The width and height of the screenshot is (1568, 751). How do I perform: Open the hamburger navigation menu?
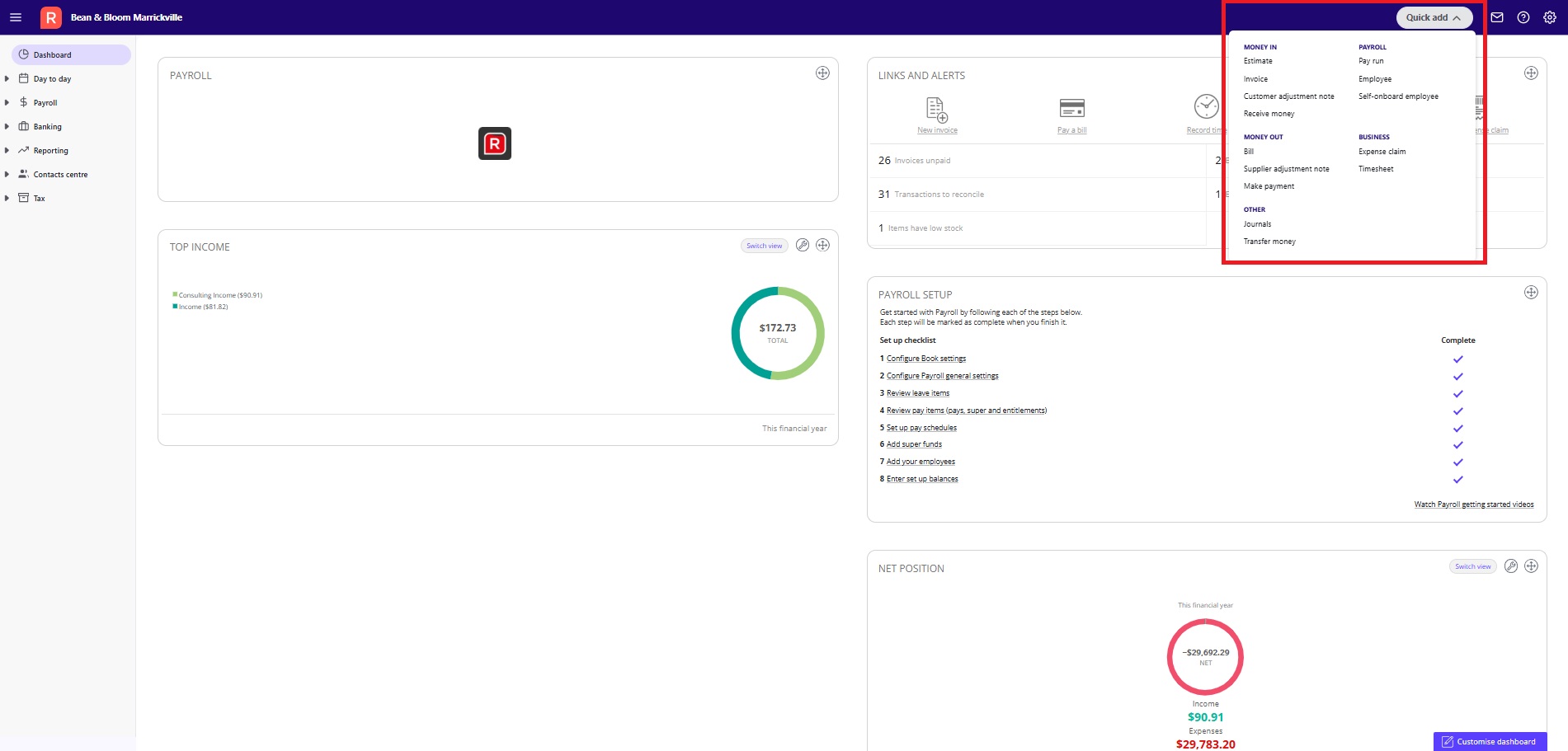[x=16, y=17]
